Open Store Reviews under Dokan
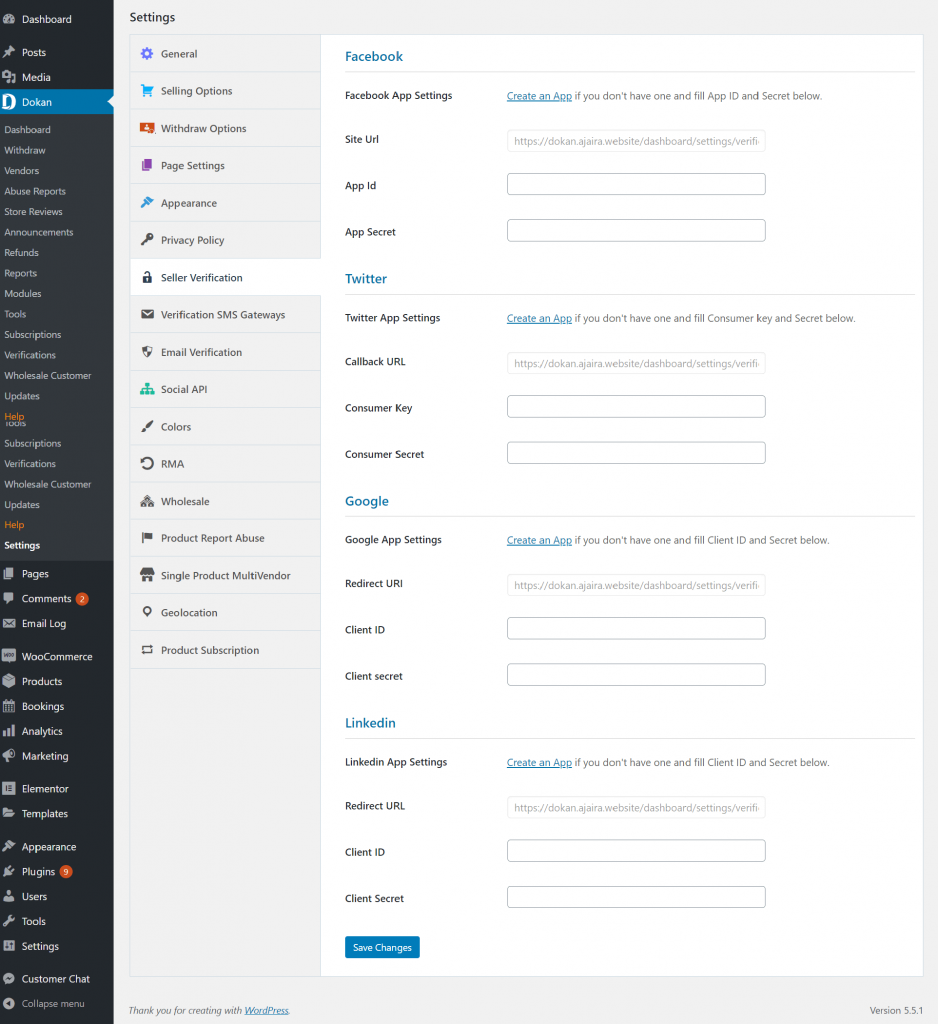 tap(33, 212)
